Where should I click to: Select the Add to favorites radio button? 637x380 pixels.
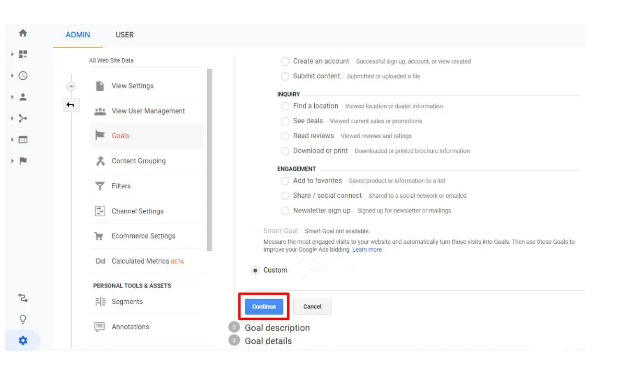pos(285,180)
